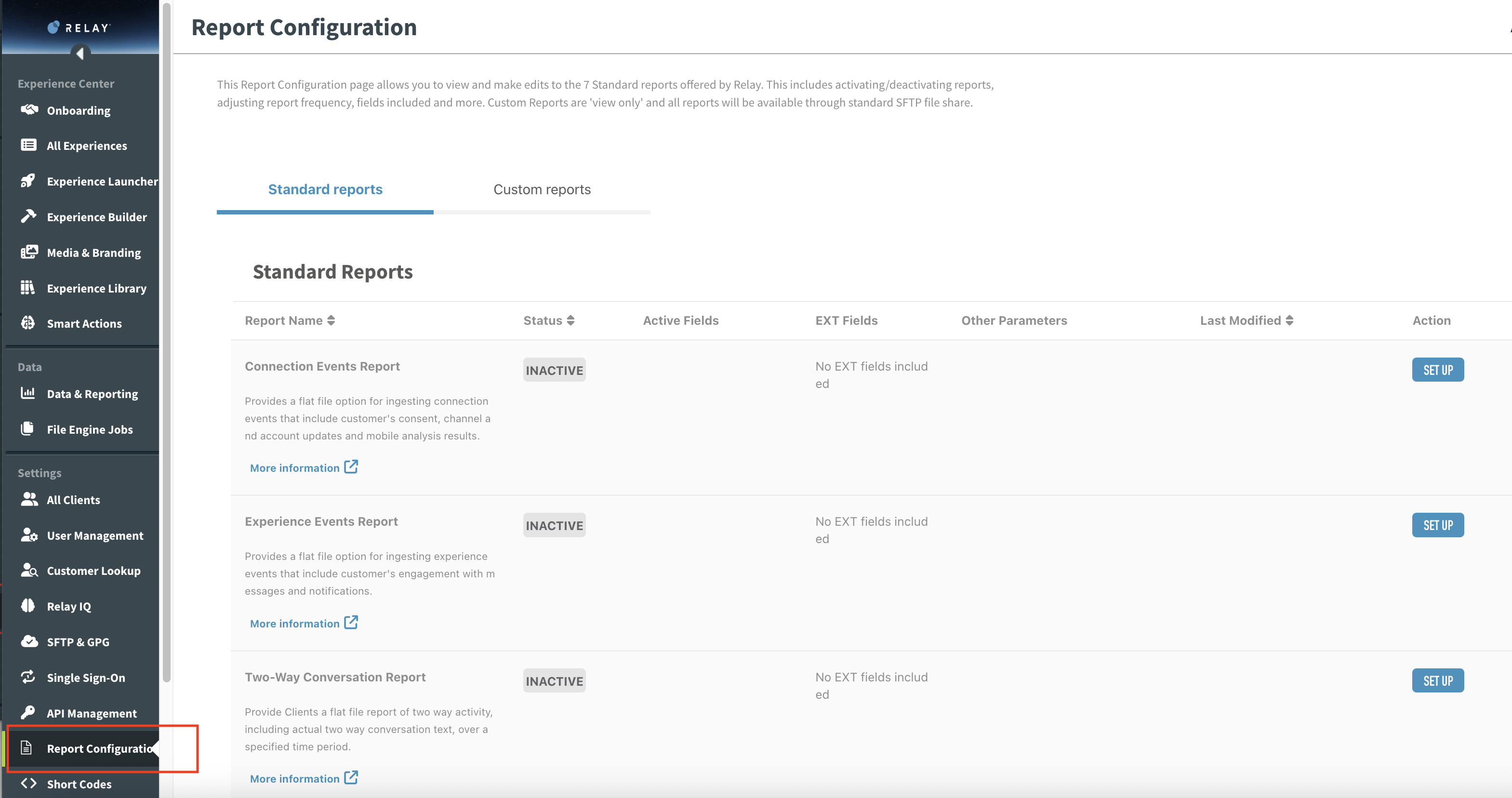Open More information for Two-Way Conversation Report
The height and width of the screenshot is (798, 1512).
click(304, 779)
